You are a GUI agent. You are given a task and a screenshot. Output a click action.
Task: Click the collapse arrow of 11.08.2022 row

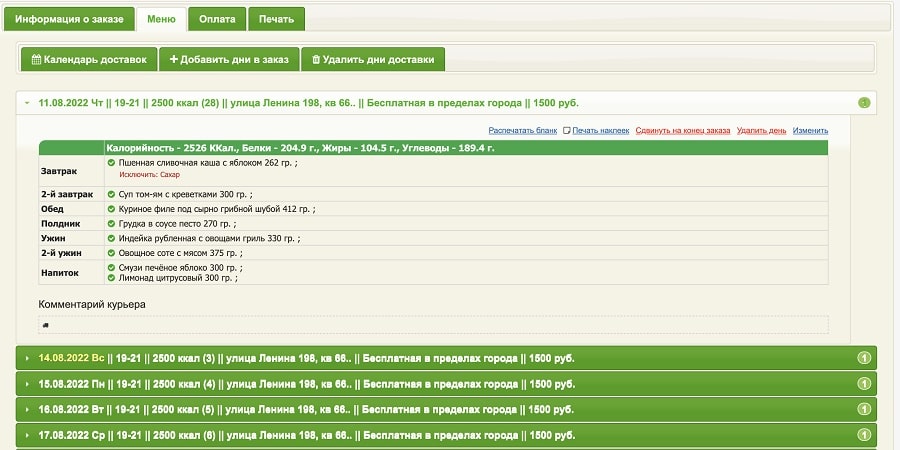pos(27,103)
